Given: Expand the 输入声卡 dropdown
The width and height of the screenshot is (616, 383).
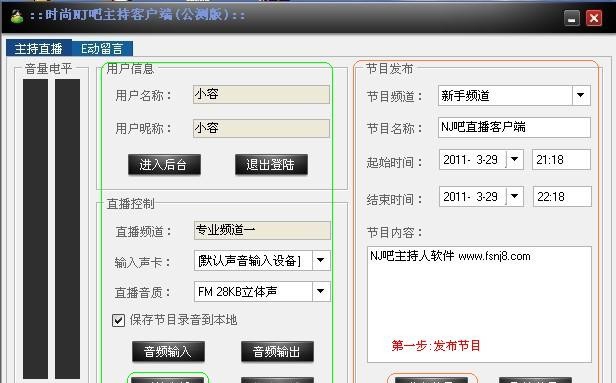Looking at the screenshot, I should (x=321, y=260).
